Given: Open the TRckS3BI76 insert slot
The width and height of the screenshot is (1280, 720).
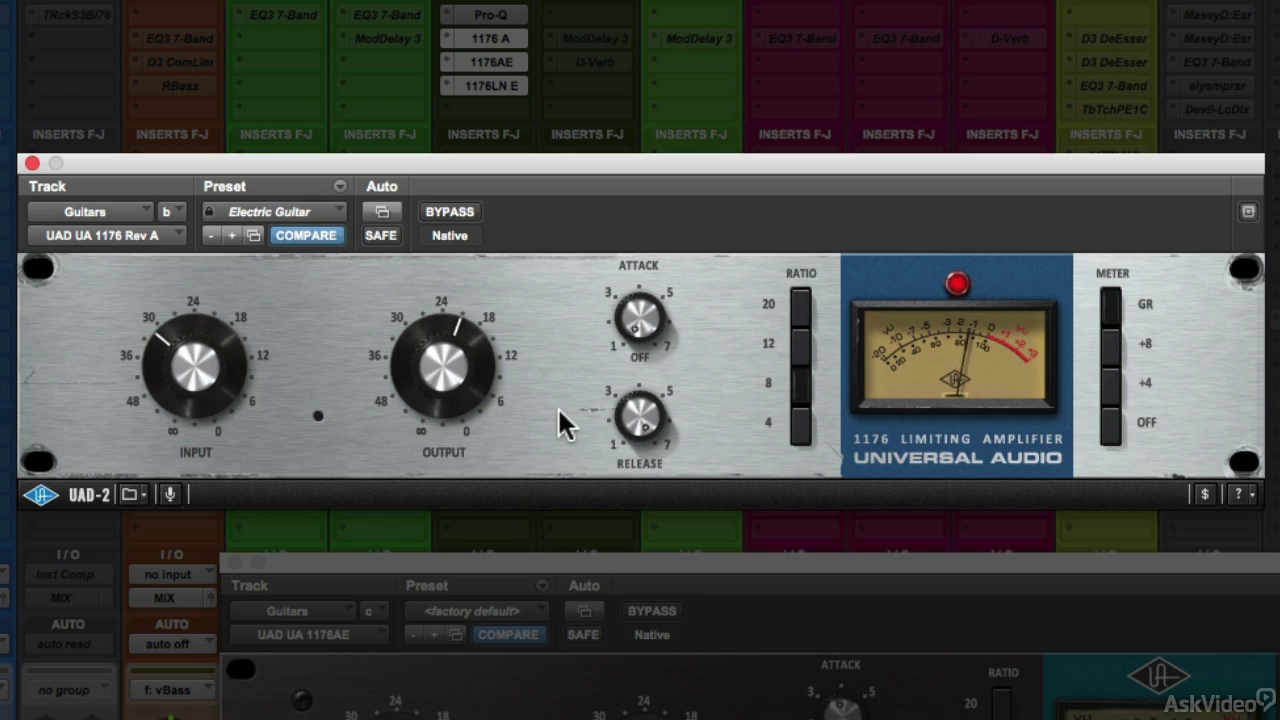Looking at the screenshot, I should [68, 15].
